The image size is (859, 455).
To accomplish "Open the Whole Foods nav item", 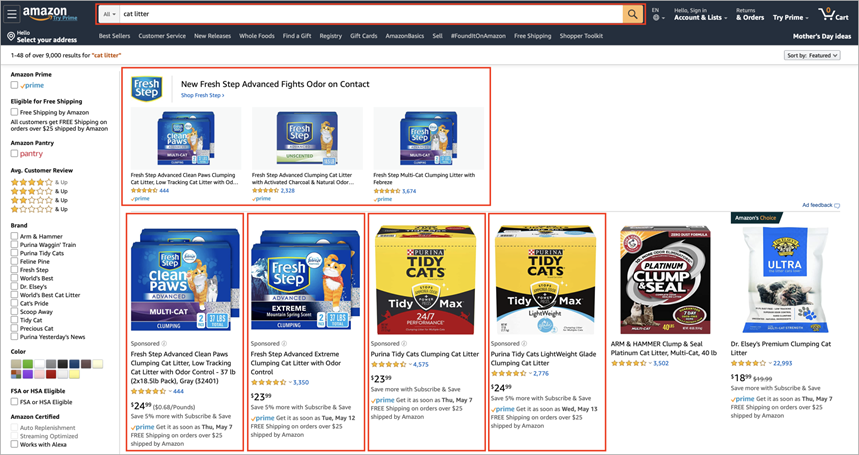I will pos(257,36).
